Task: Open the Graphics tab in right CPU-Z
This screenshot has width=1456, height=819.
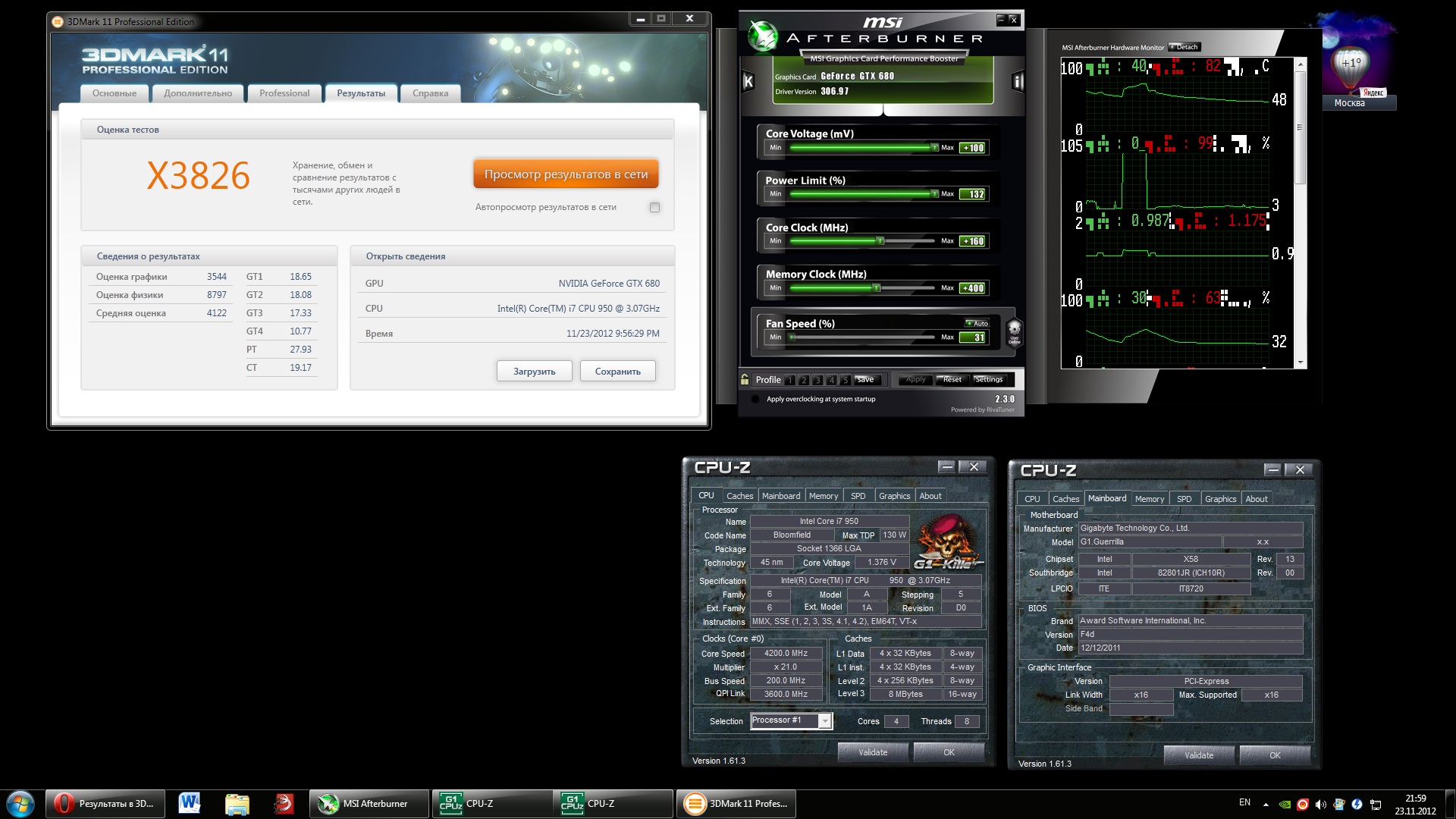Action: pyautogui.click(x=1220, y=499)
